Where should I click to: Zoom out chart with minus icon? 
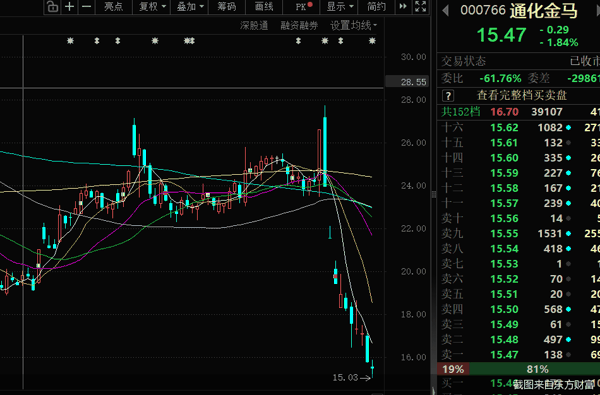pos(87,7)
